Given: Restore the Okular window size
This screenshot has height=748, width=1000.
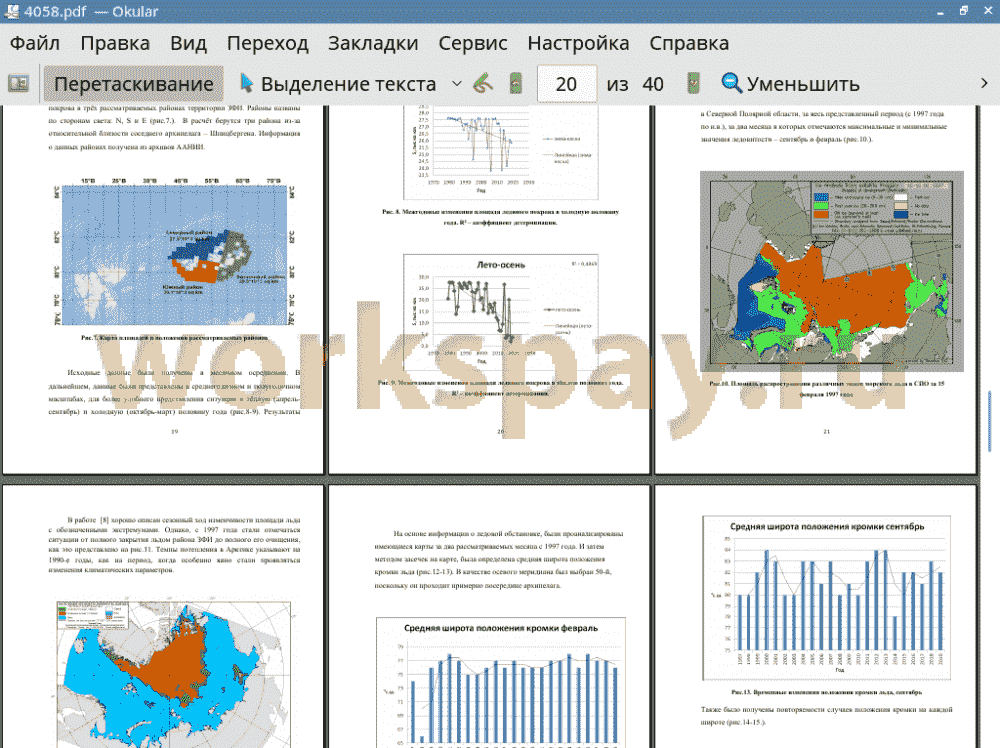Looking at the screenshot, I should pos(964,11).
